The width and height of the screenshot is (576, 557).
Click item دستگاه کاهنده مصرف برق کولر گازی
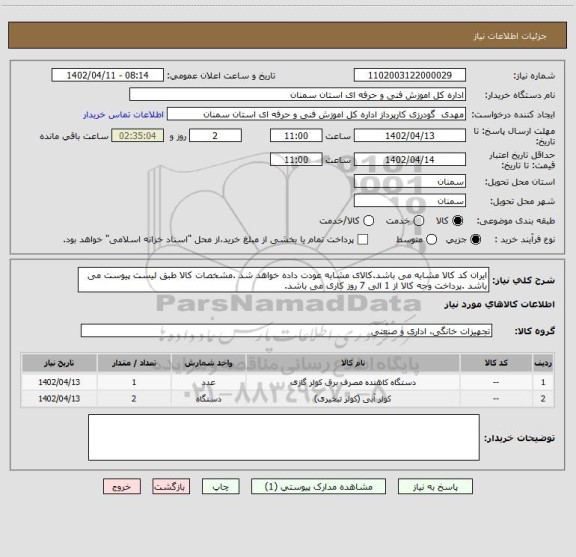pos(353,382)
